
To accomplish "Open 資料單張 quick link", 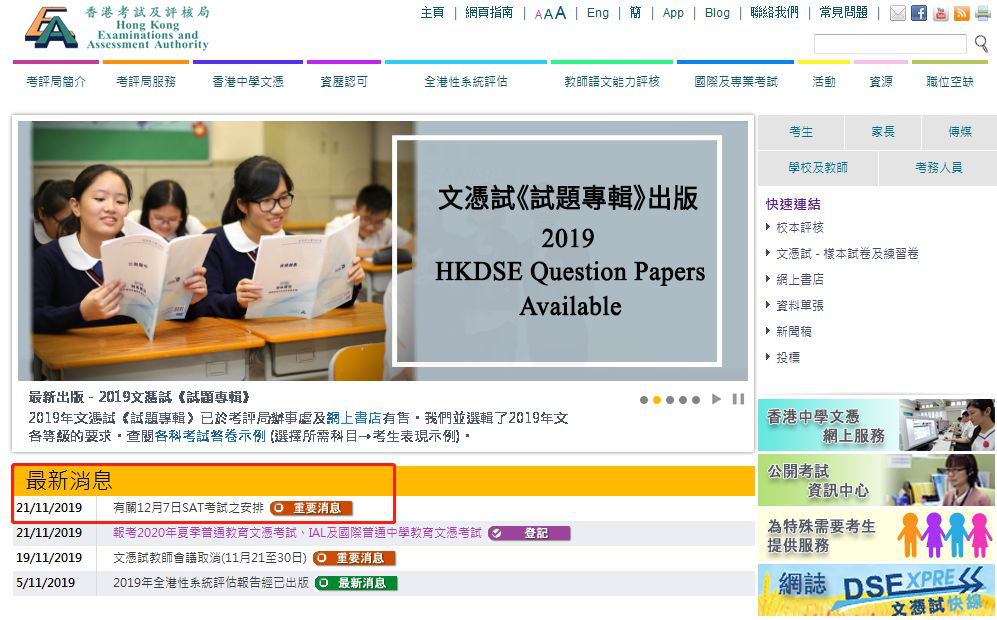I will pos(799,305).
